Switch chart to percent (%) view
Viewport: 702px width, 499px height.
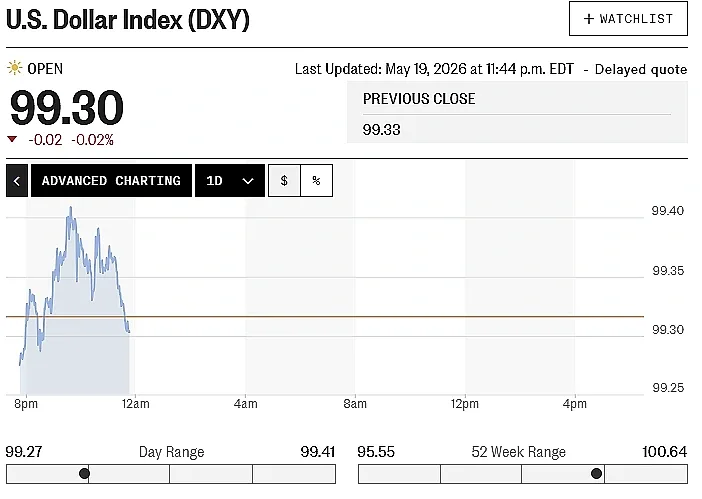point(317,180)
